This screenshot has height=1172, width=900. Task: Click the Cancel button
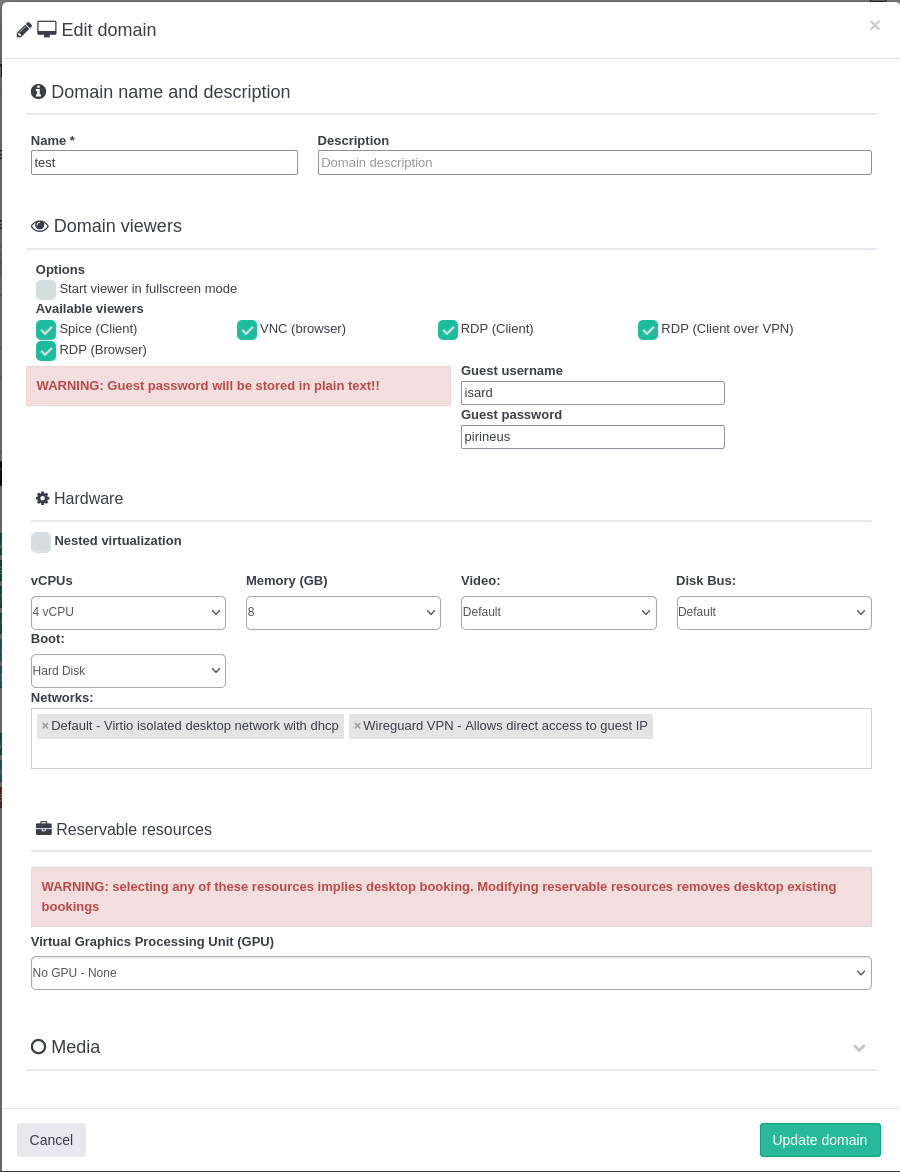(51, 1140)
